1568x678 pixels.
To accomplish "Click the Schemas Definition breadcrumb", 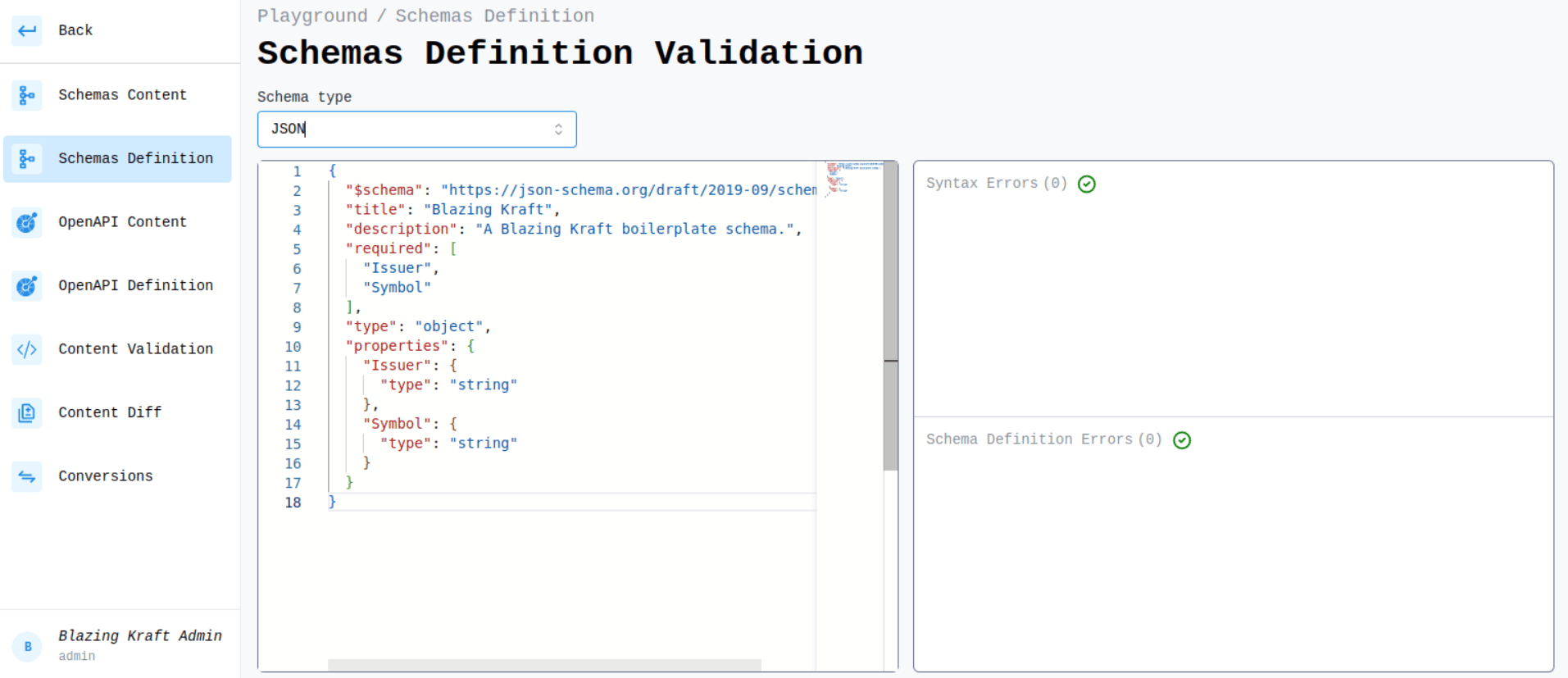I will coord(495,16).
